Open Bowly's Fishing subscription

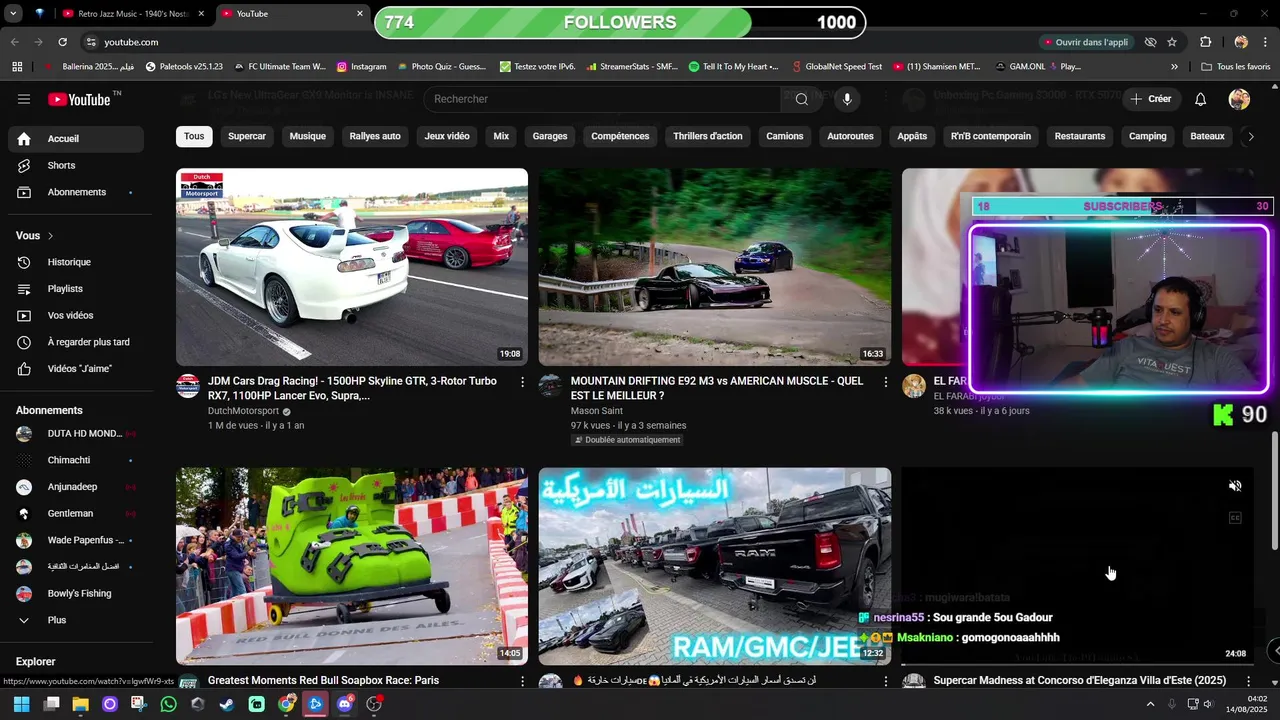coord(76,594)
